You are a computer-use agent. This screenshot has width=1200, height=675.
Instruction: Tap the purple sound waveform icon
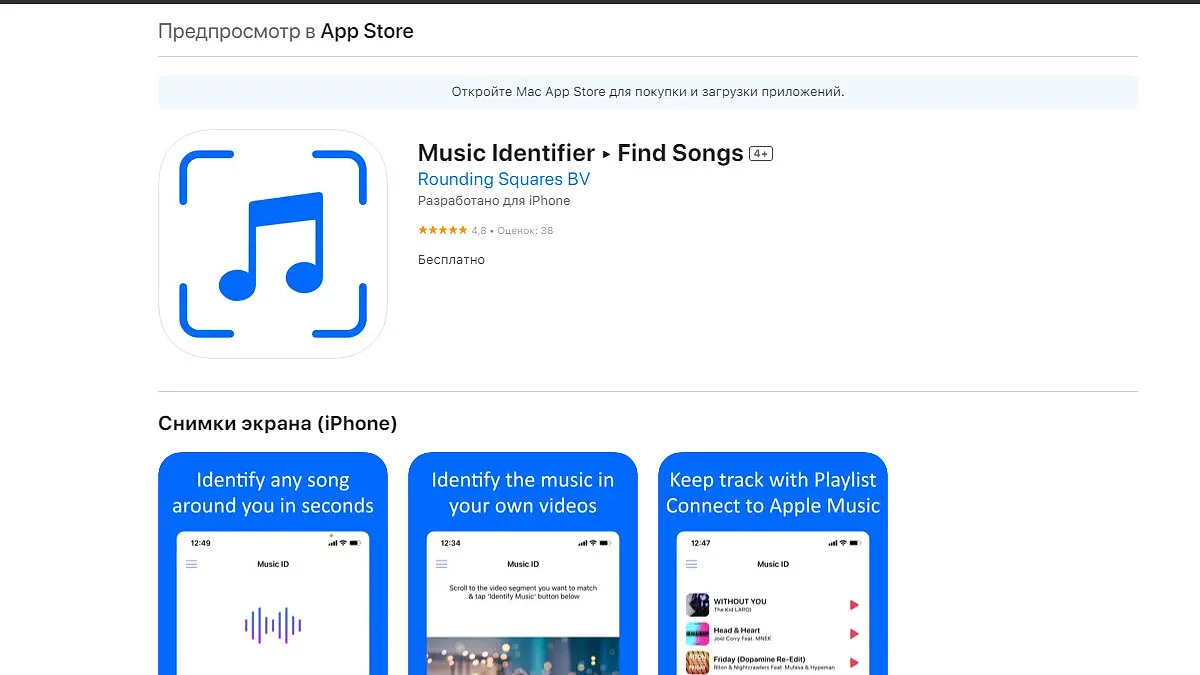click(x=273, y=625)
